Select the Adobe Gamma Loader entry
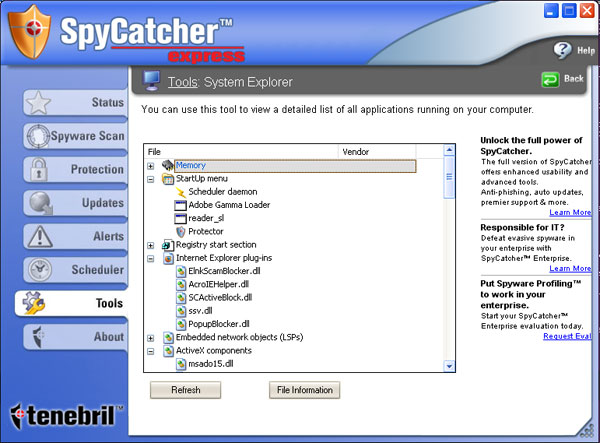Image resolution: width=600 pixels, height=443 pixels. tap(229, 205)
